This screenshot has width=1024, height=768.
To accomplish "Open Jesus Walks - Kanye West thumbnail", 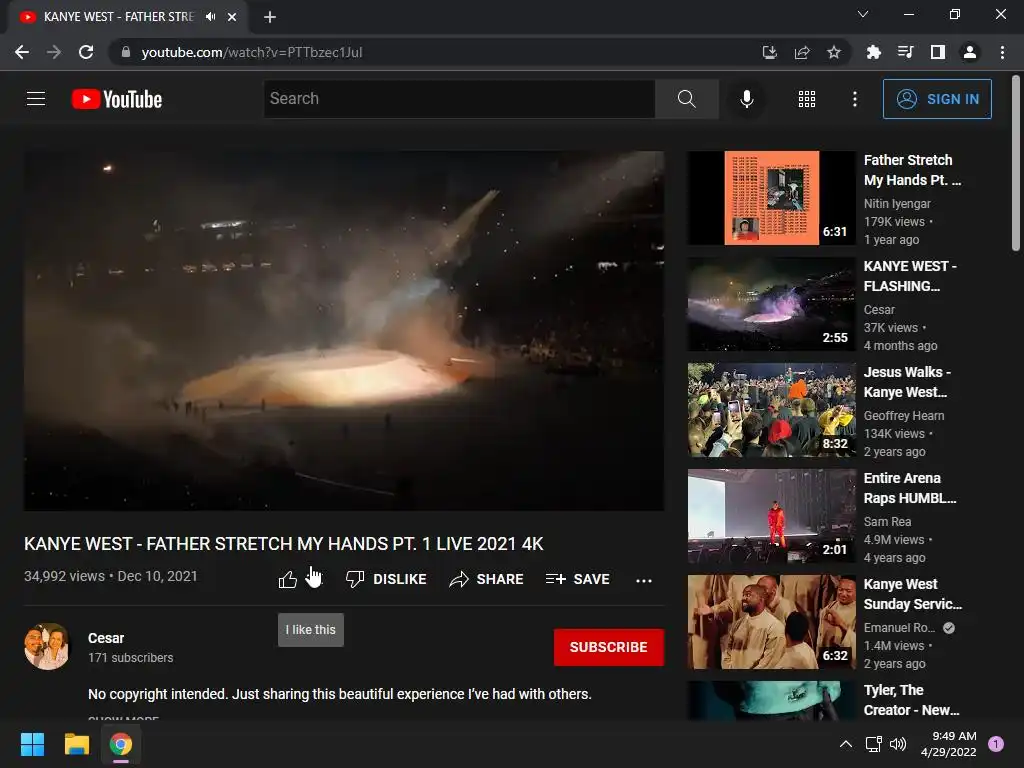I will point(771,409).
